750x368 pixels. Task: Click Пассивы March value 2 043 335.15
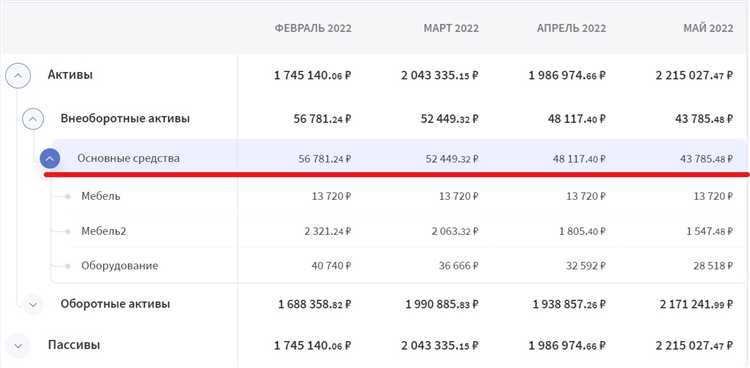coord(440,345)
